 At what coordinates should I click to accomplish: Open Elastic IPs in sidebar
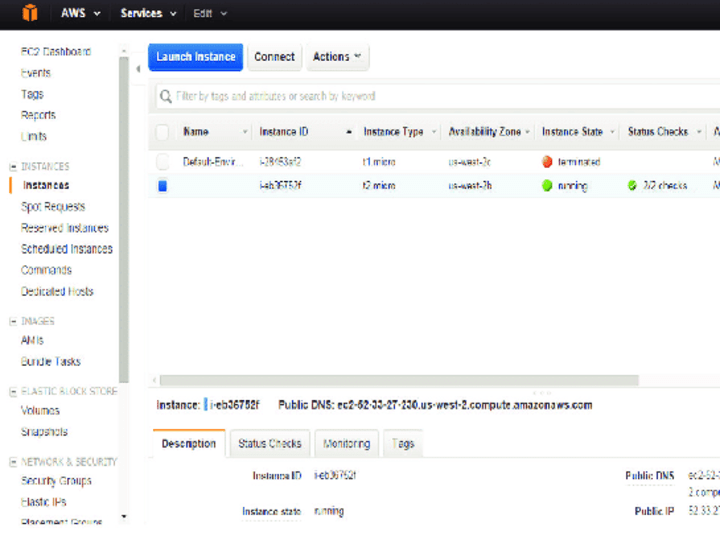pyautogui.click(x=44, y=502)
